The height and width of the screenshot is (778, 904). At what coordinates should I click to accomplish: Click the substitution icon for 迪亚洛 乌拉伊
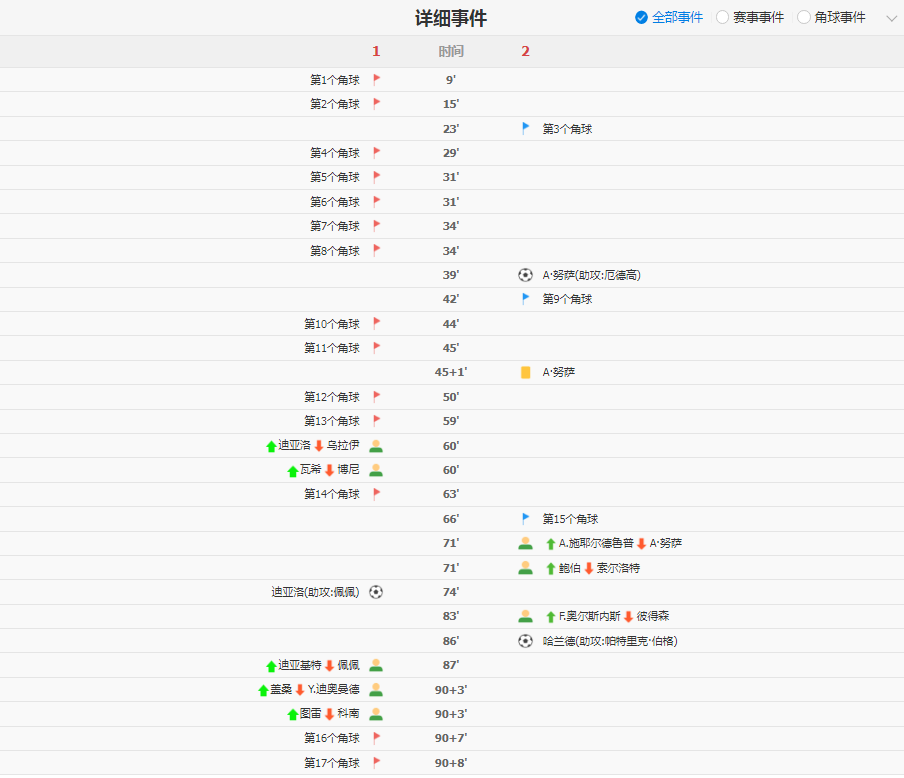click(376, 446)
